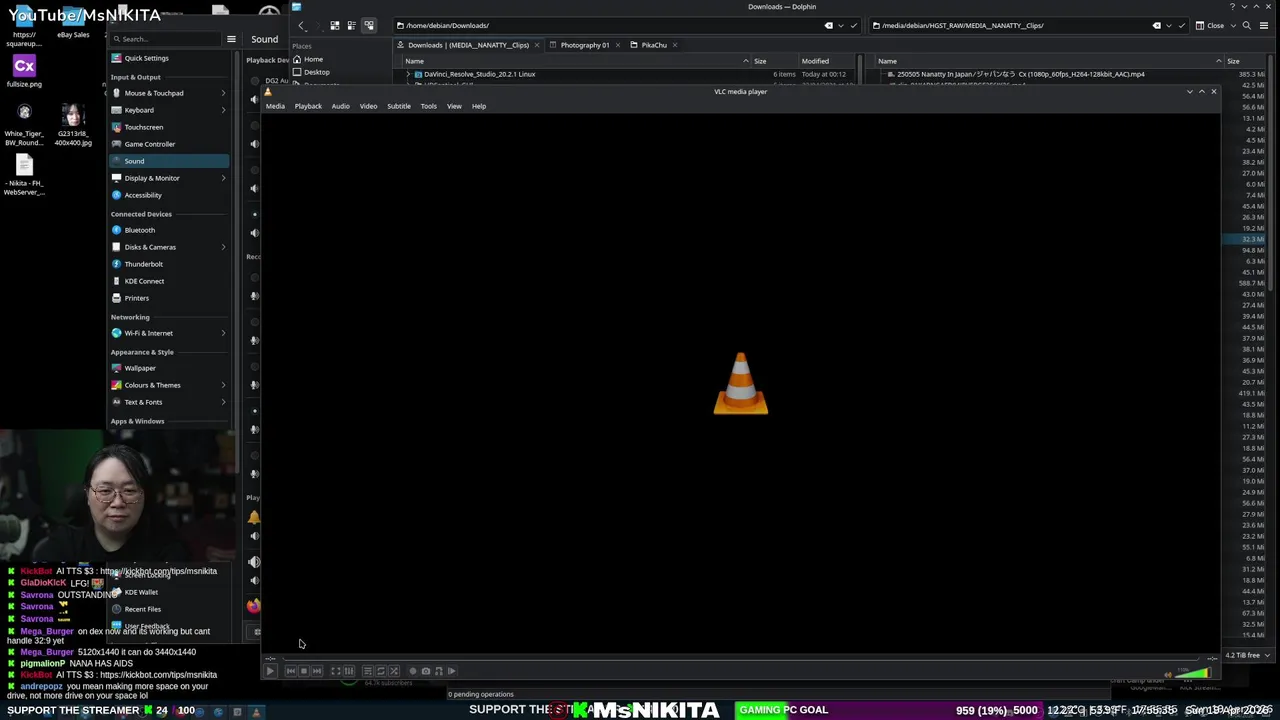The width and height of the screenshot is (1280, 720).
Task: Click the VLC seek bar
Action: pyautogui.click(x=740, y=658)
